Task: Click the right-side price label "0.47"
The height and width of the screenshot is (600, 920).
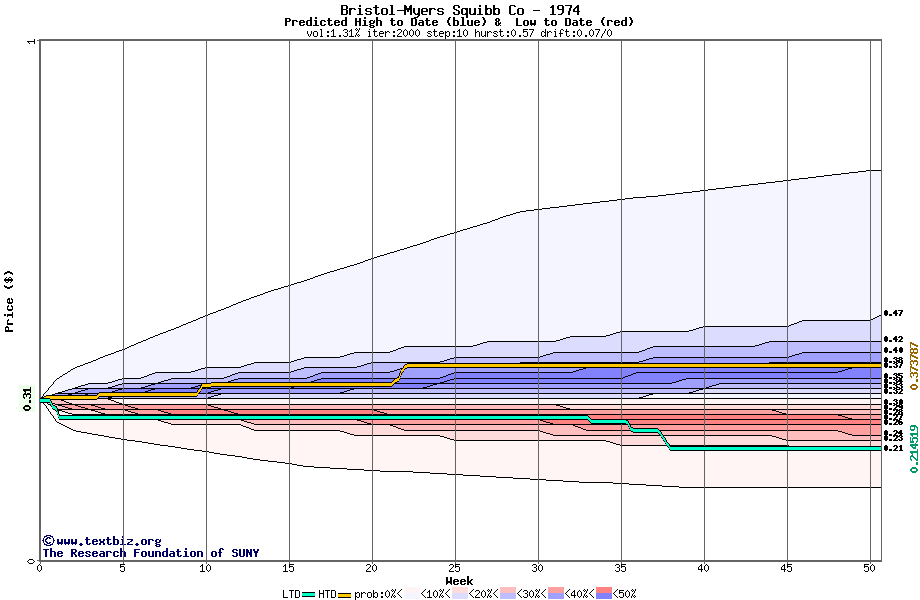Action: (894, 313)
